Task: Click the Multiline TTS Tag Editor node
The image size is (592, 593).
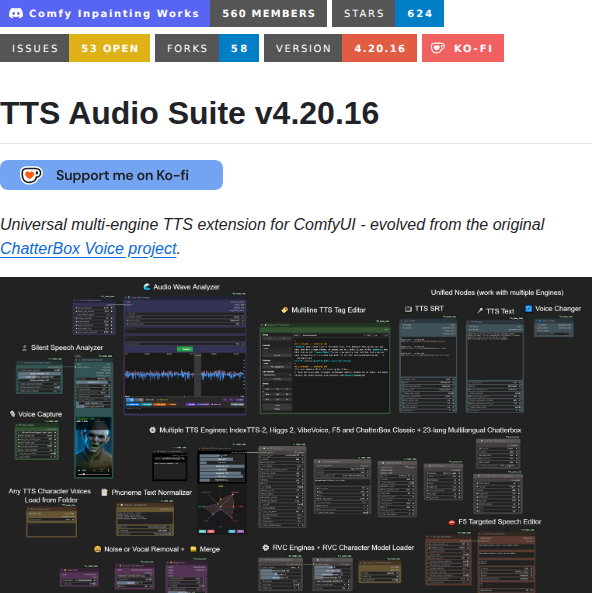Action: pos(325,368)
